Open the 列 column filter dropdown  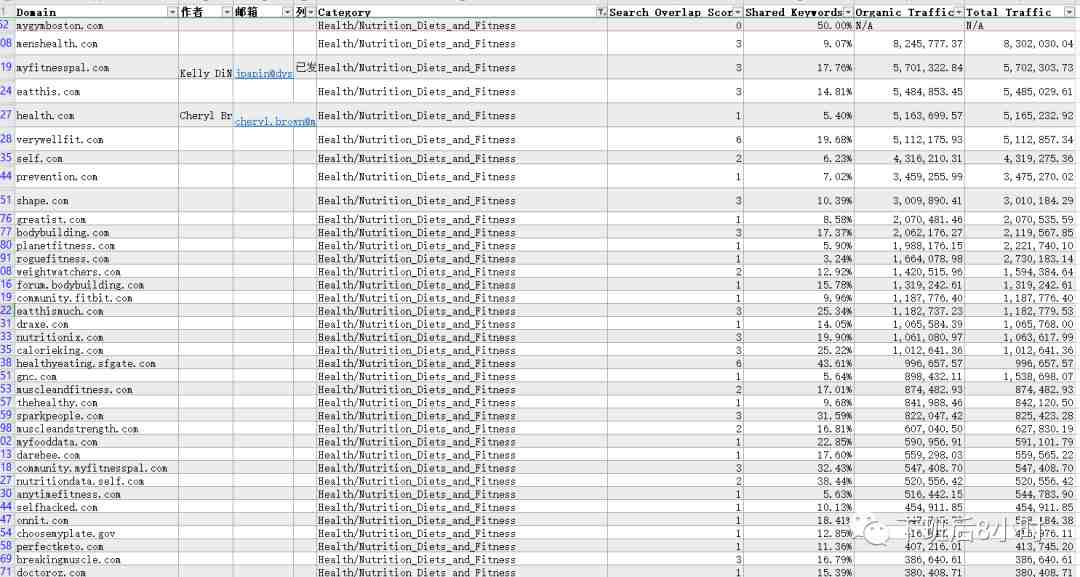[311, 12]
